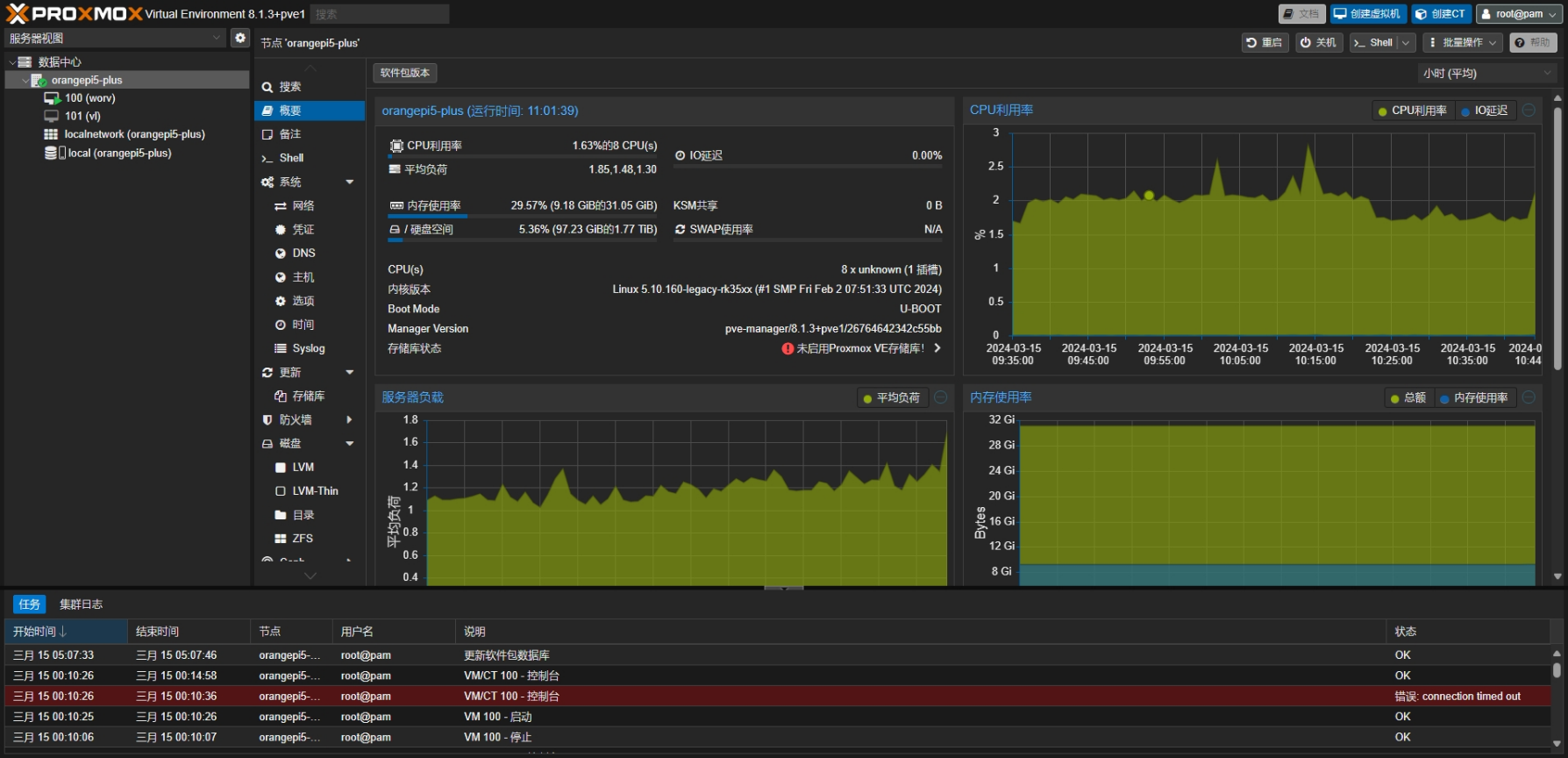
Task: Click the Proxmox logo
Action: point(75,14)
